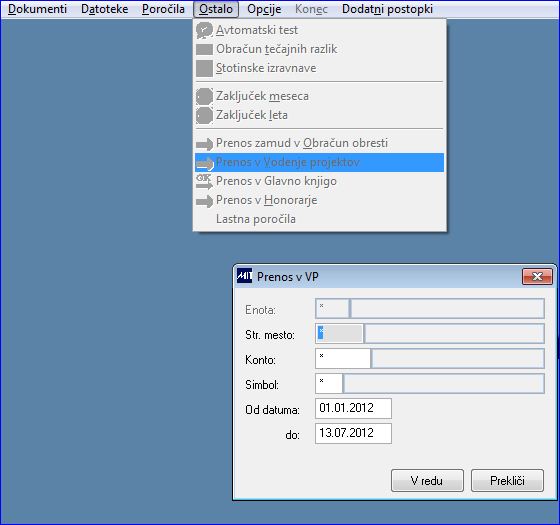Open the Dokumenti menu
560x525 pixels.
(37, 9)
